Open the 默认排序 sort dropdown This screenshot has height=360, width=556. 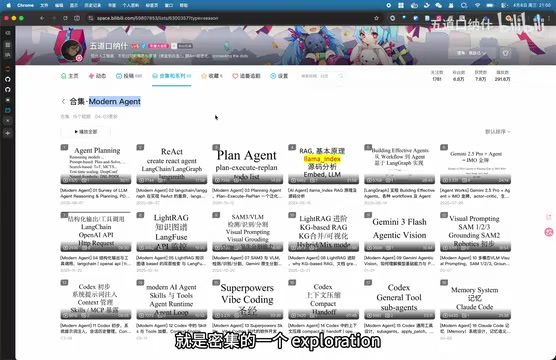497,132
